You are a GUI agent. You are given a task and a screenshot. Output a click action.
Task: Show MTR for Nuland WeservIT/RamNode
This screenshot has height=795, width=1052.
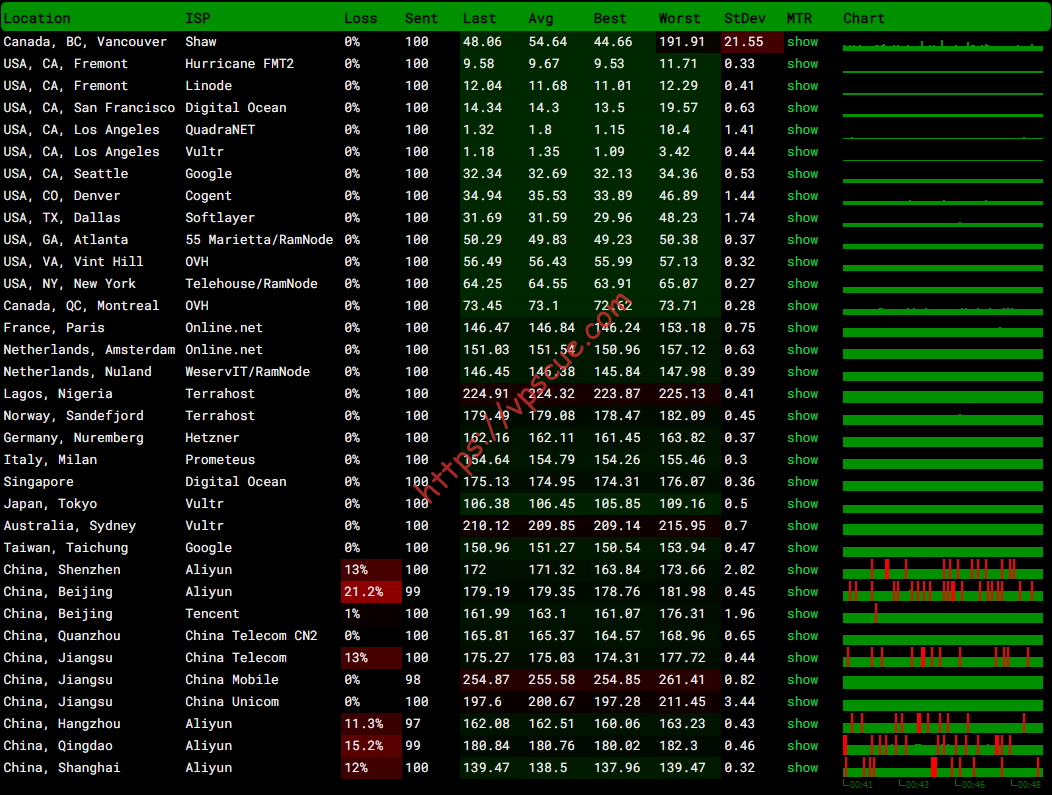click(802, 372)
